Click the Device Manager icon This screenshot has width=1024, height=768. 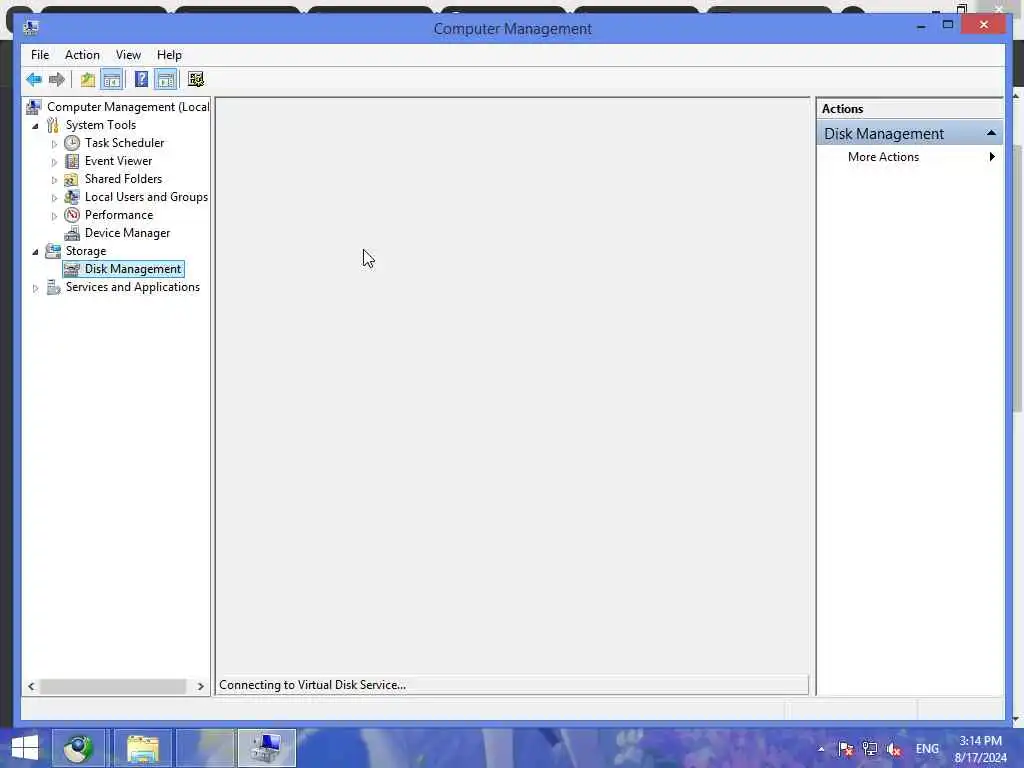72,233
